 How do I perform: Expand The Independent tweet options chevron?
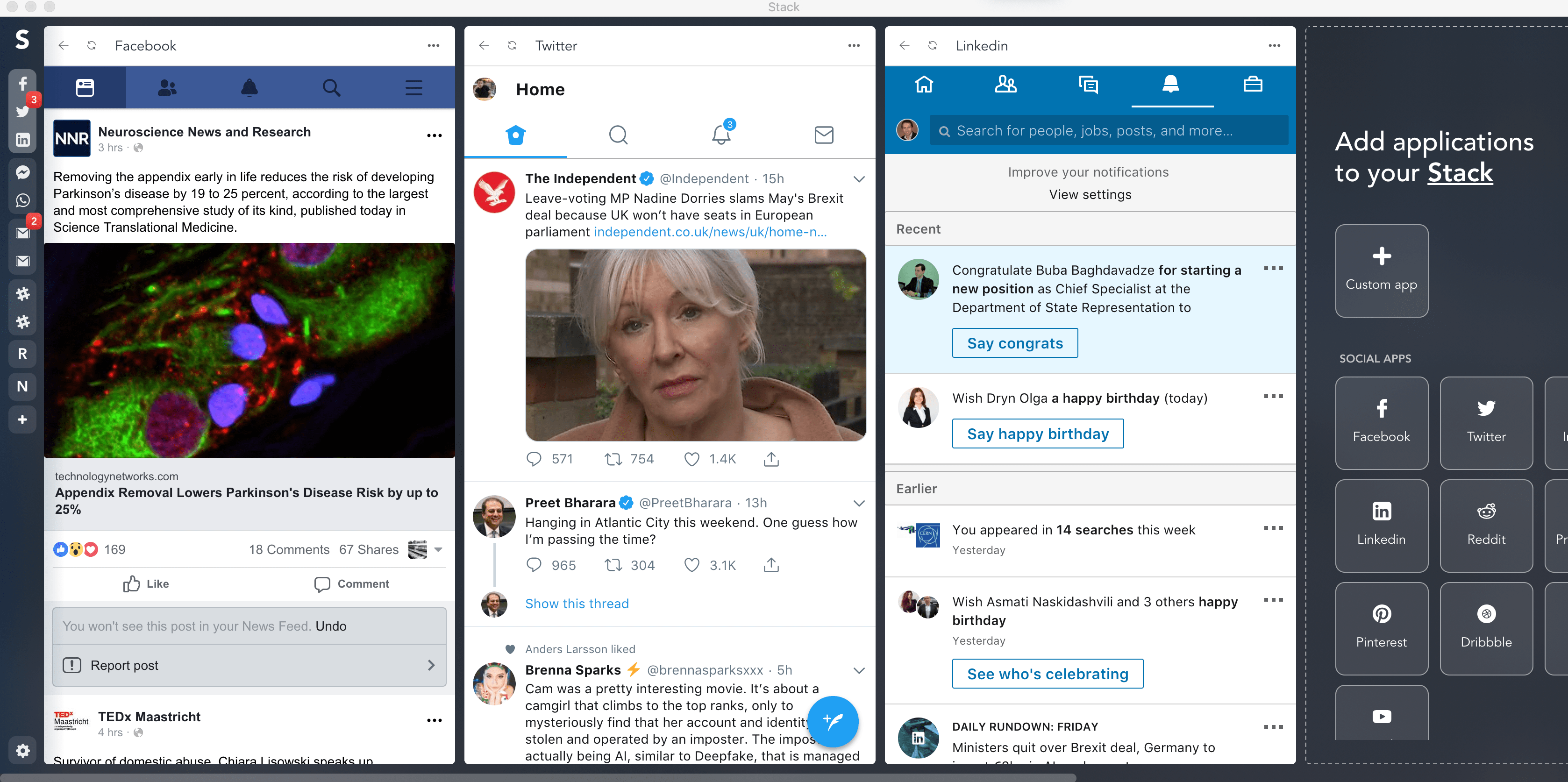tap(858, 179)
